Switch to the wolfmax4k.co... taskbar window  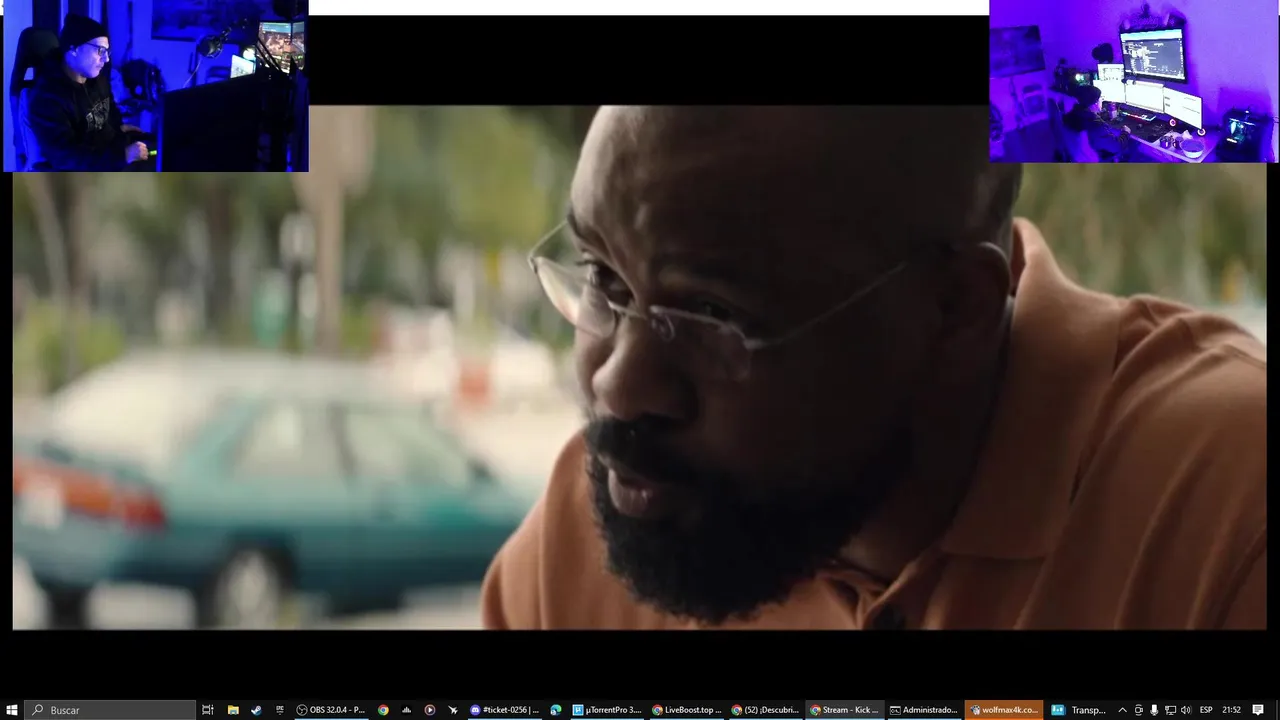pos(1004,710)
